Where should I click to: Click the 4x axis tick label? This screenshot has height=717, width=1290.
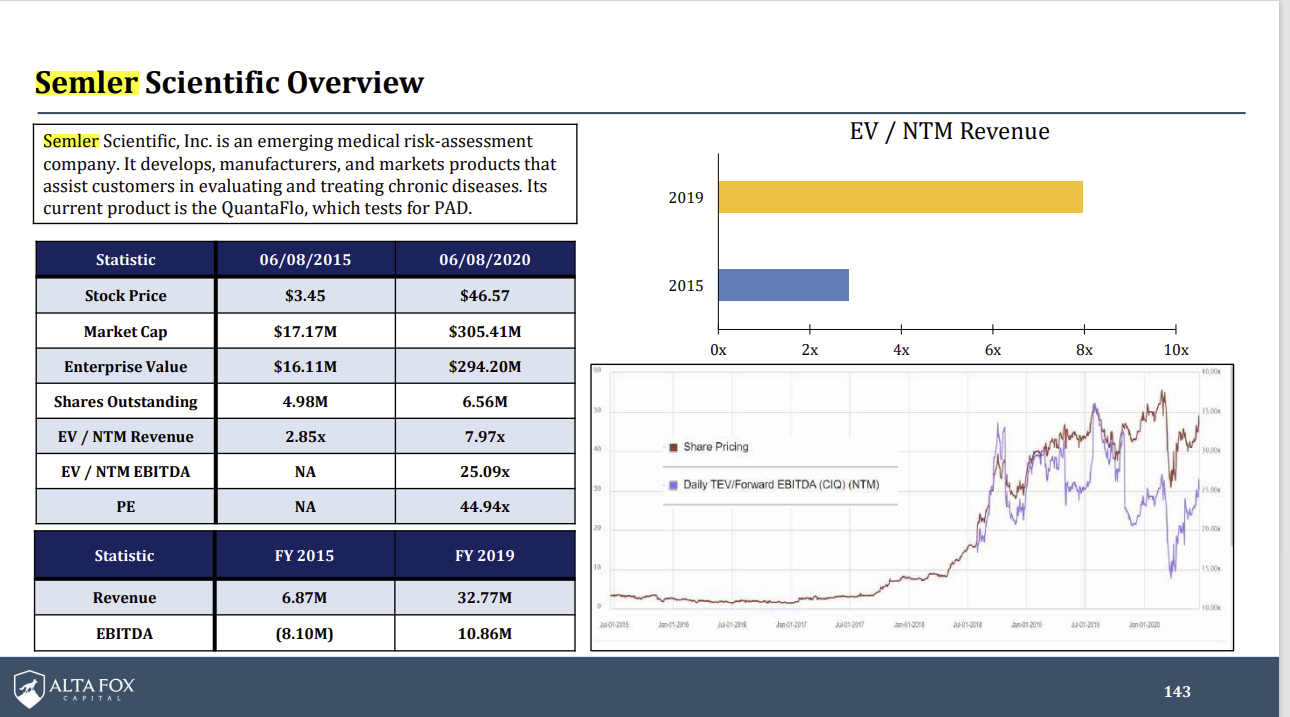point(901,350)
